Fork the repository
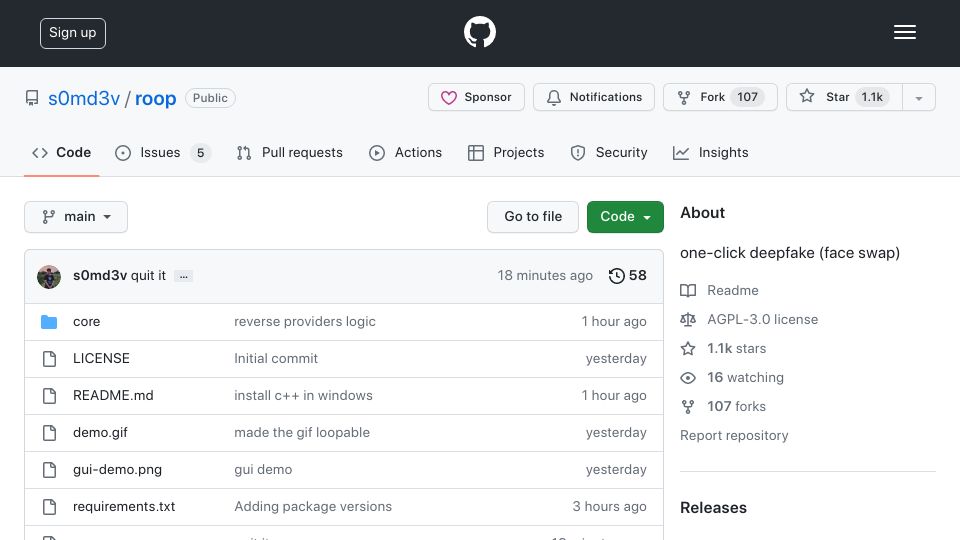 (720, 97)
